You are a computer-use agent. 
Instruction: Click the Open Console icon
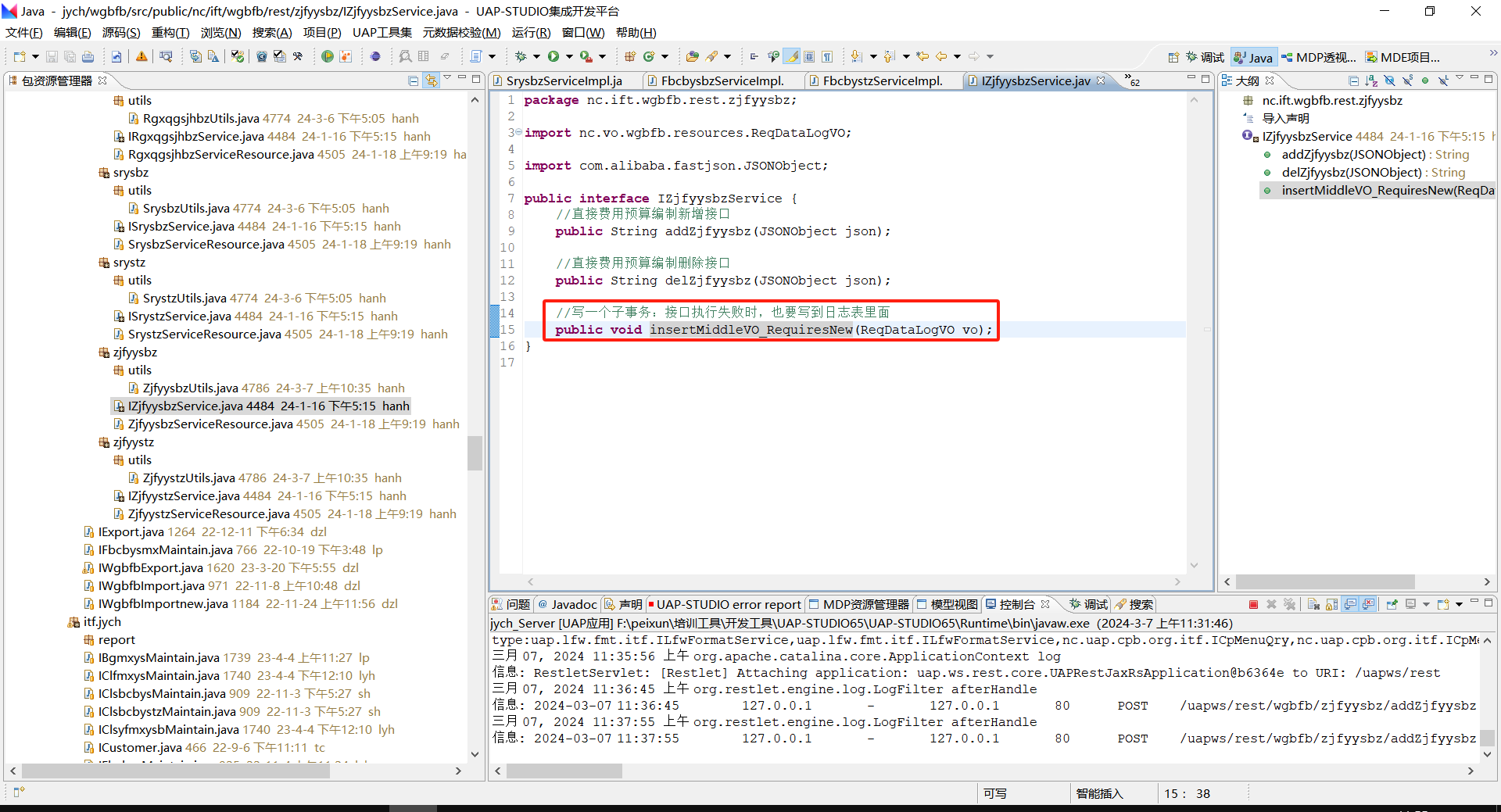pyautogui.click(x=1443, y=604)
